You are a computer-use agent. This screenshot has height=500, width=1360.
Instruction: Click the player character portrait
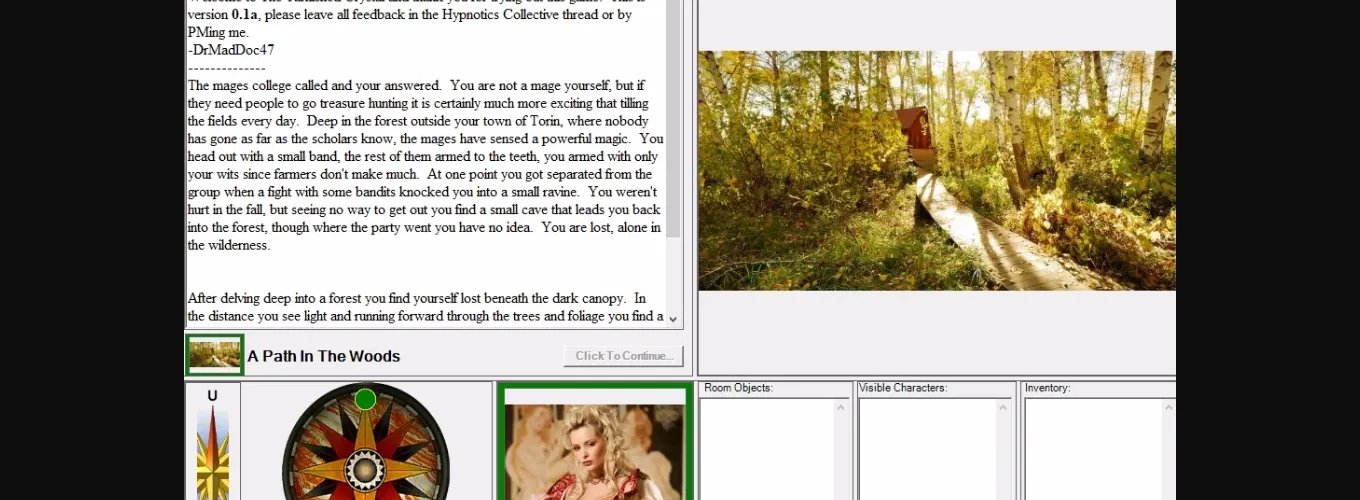594,450
